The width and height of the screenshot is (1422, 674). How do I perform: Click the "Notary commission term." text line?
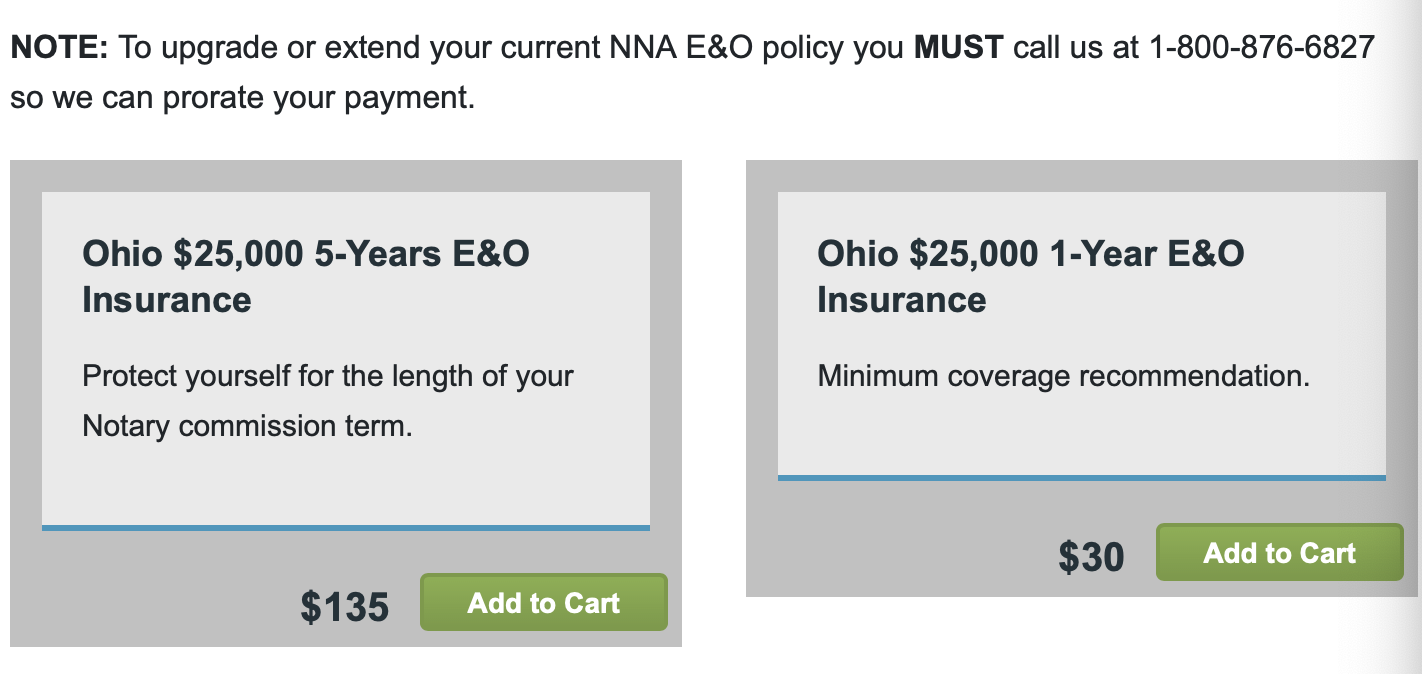coord(247,426)
